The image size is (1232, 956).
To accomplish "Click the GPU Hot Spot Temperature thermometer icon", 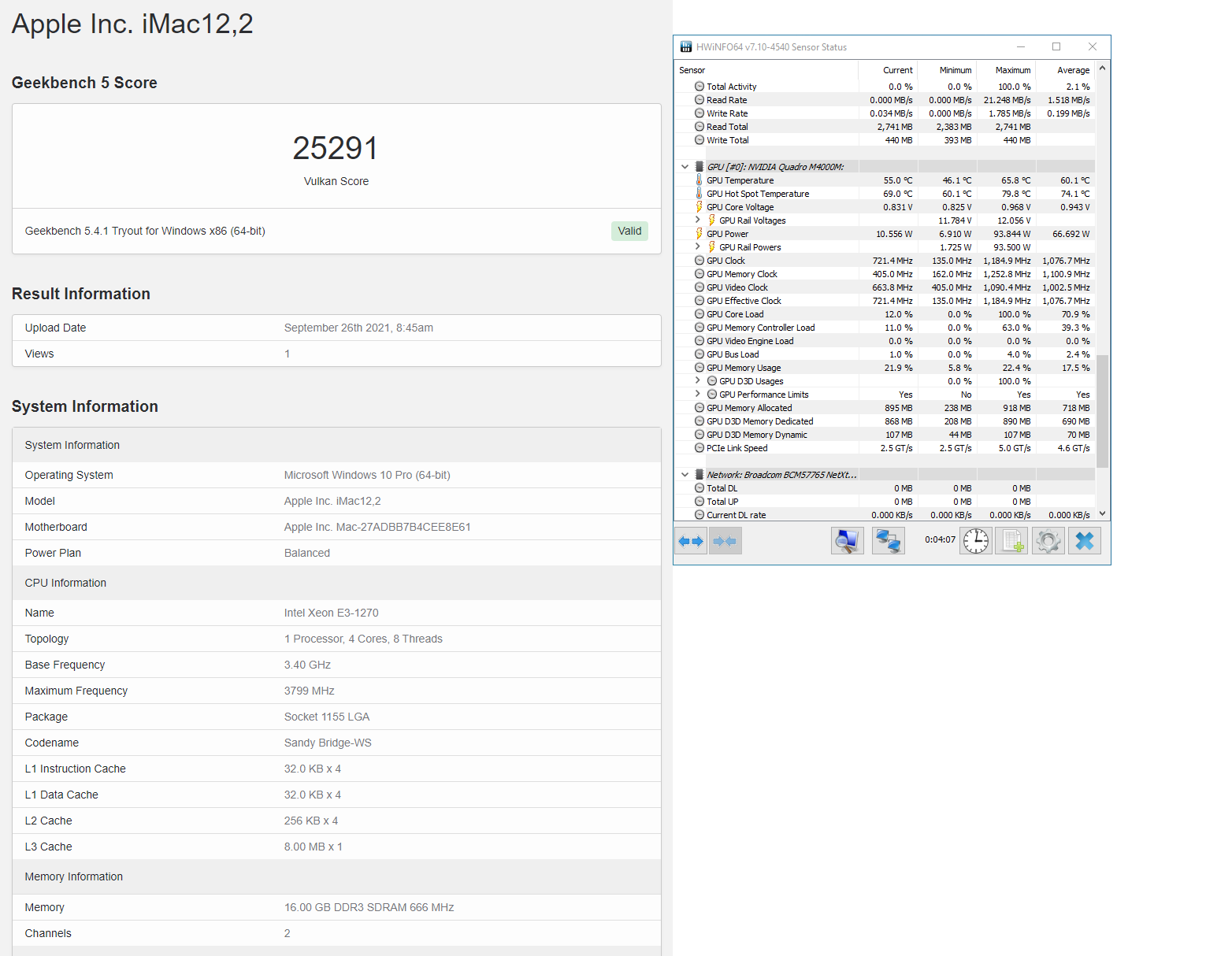I will pos(699,194).
